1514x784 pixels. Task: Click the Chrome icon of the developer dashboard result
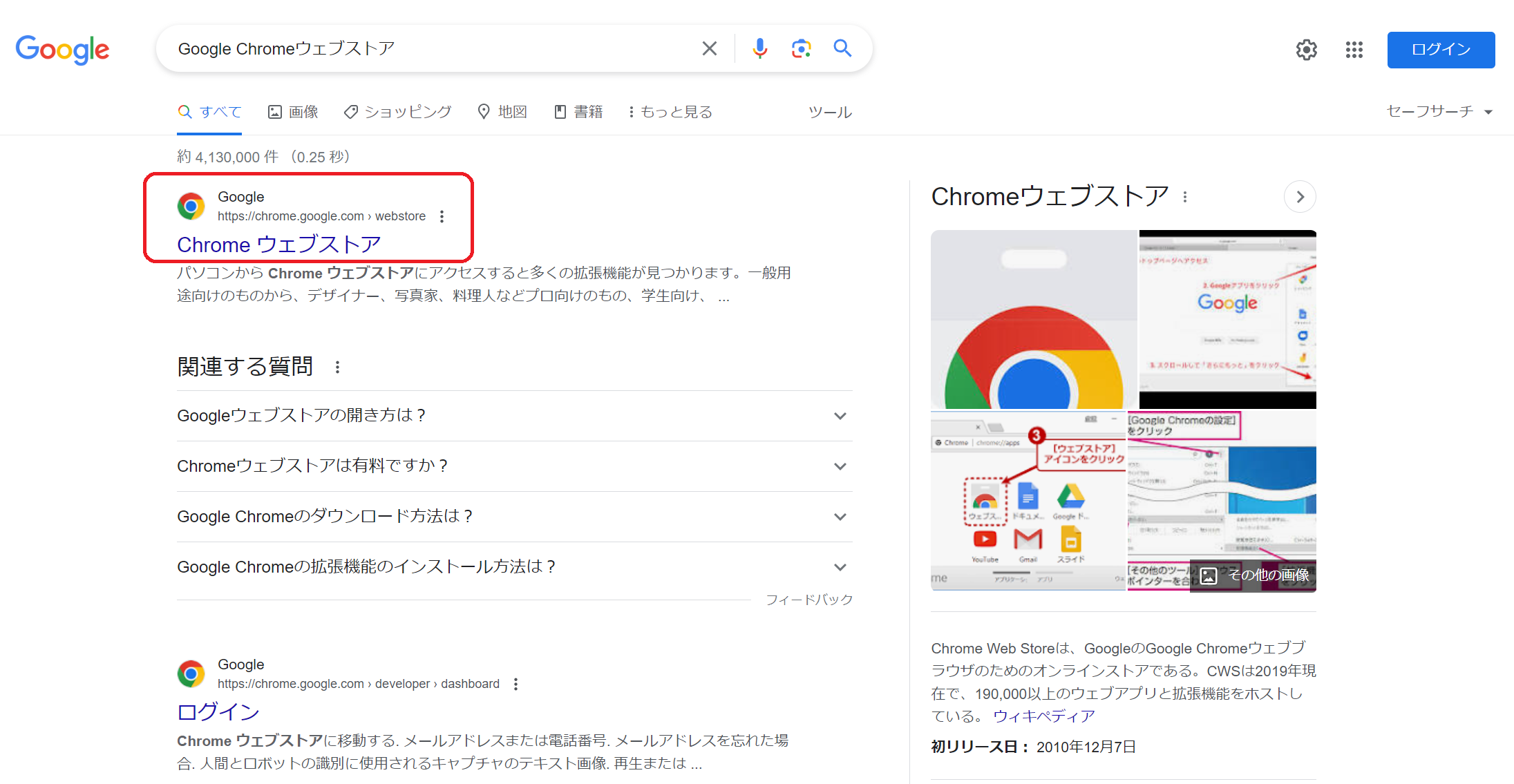coord(191,673)
